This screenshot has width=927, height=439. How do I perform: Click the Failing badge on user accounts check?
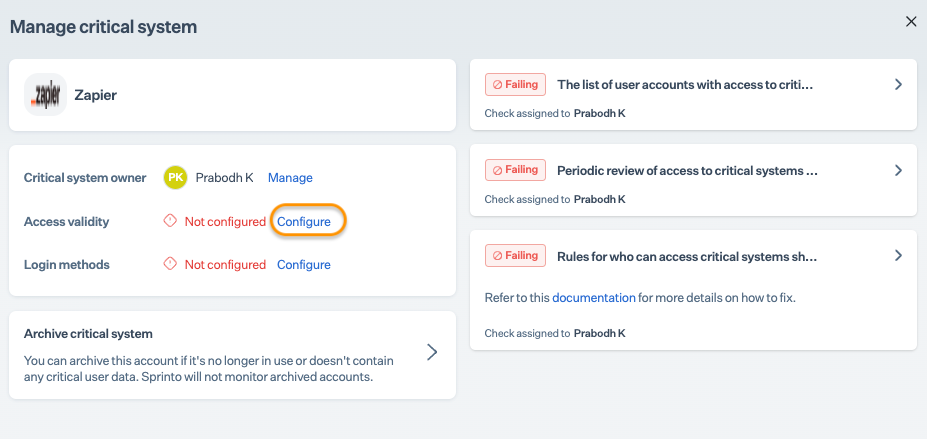(x=515, y=85)
